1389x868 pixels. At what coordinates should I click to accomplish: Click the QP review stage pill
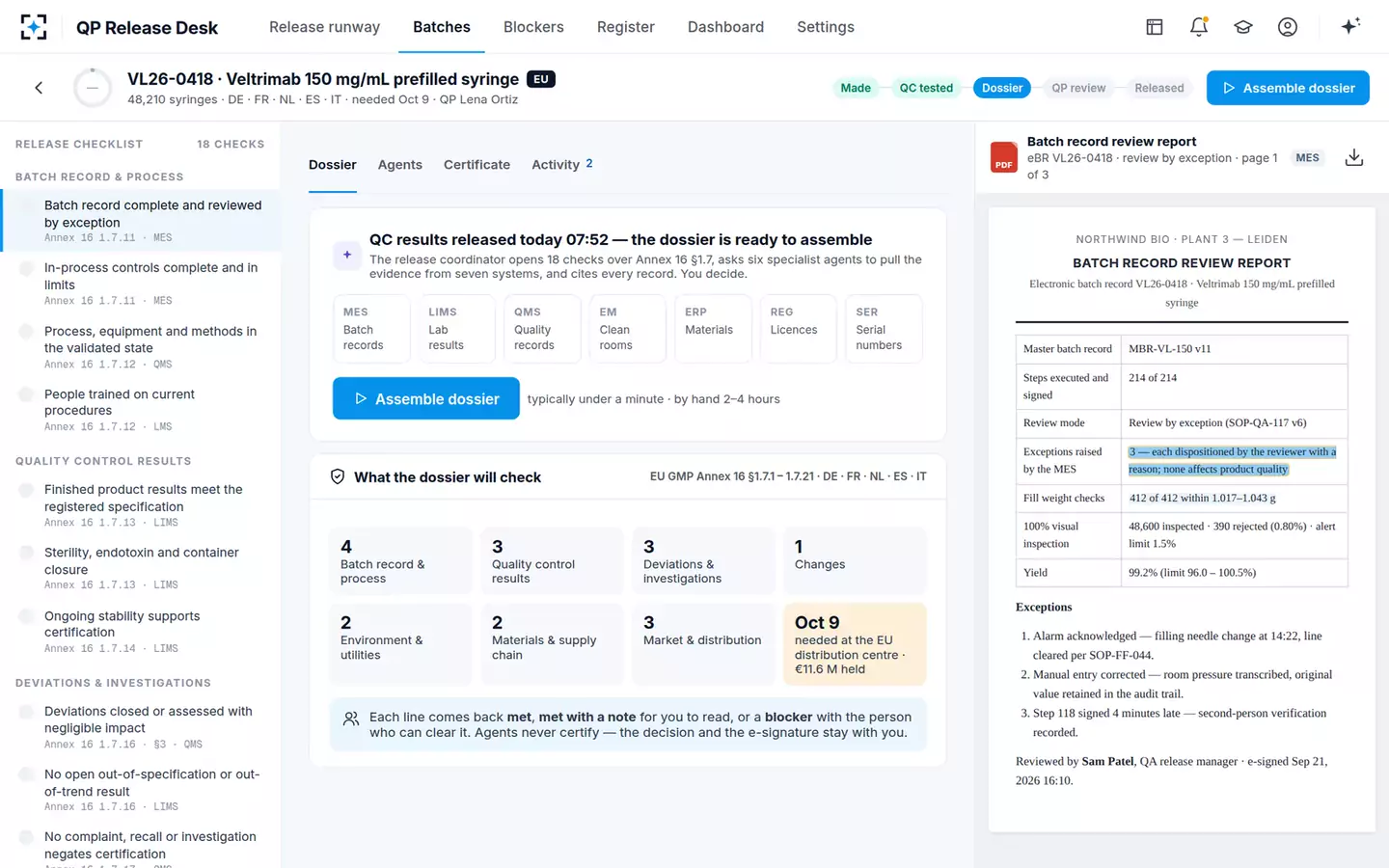click(1078, 88)
